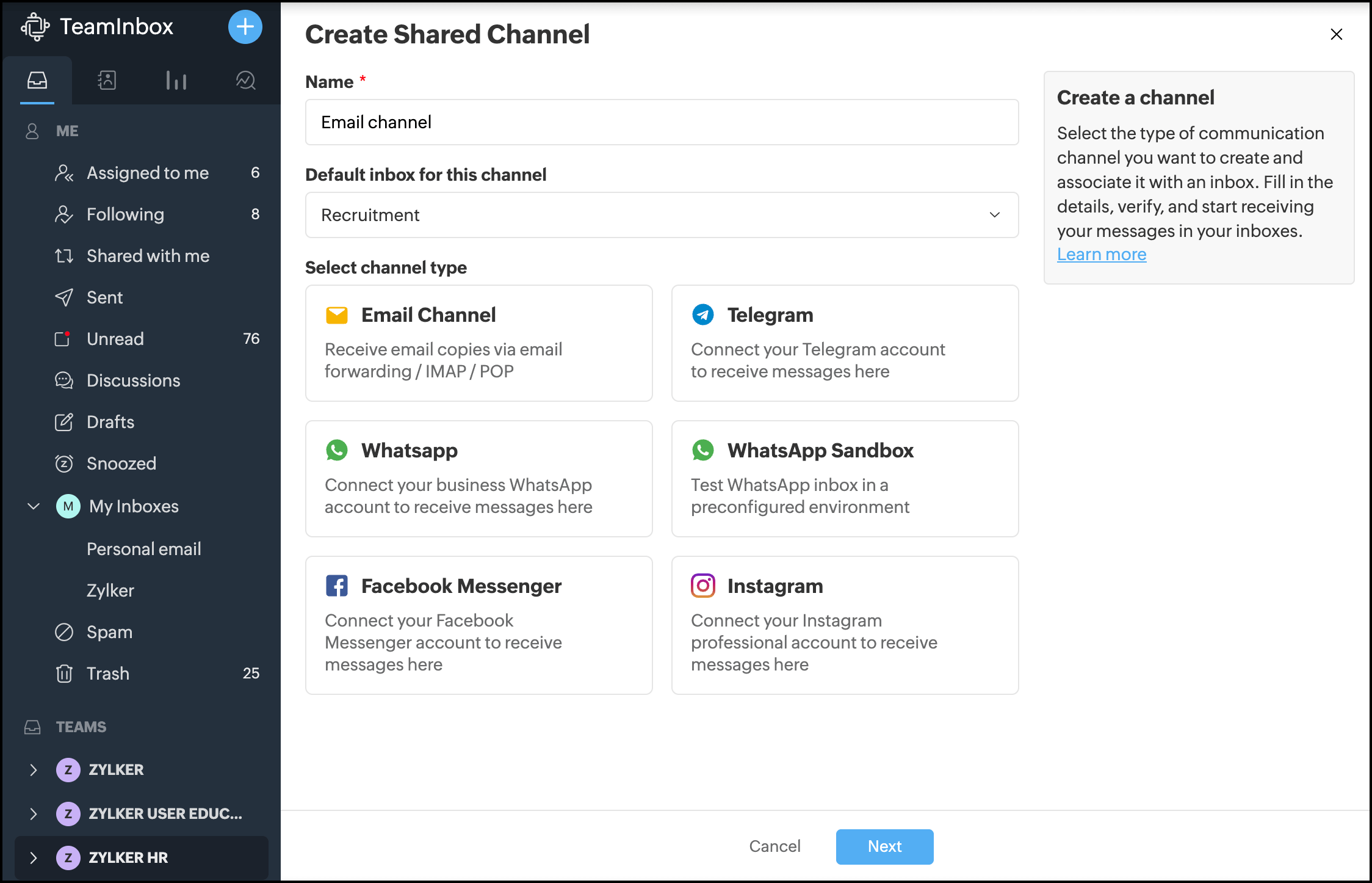Switch to the Discussions section
Viewport: 1372px width, 883px height.
(132, 380)
